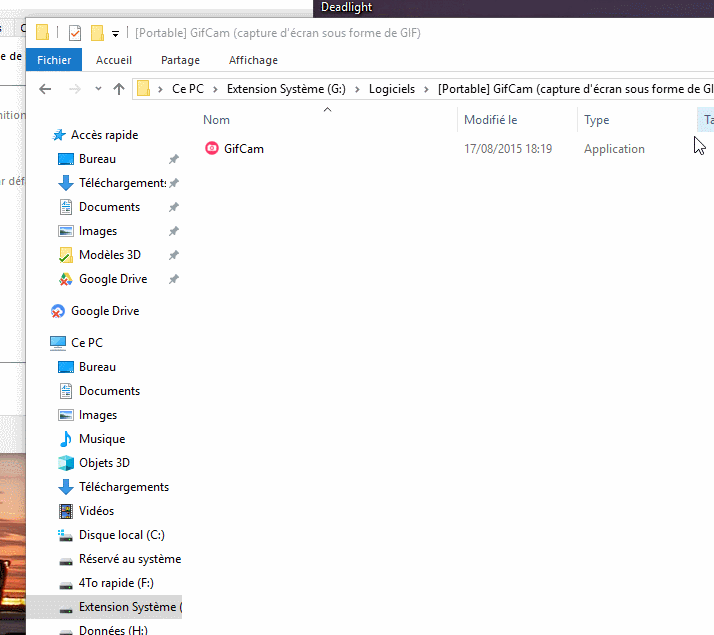Expand the chevron before Ce PC in address bar
Screen dimensions: 714x635
pyautogui.click(x=160, y=89)
